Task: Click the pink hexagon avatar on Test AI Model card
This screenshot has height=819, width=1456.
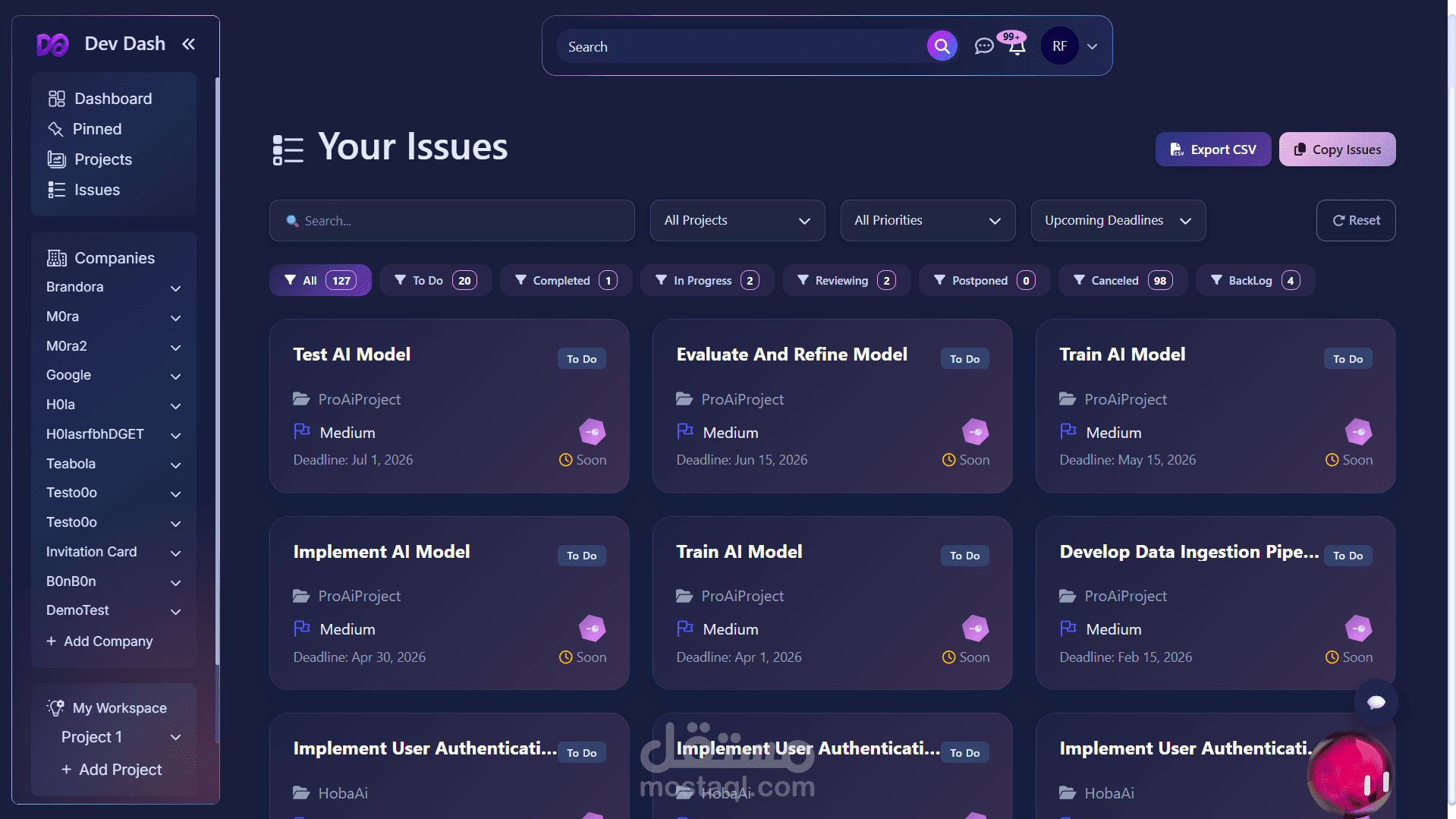Action: tap(592, 432)
